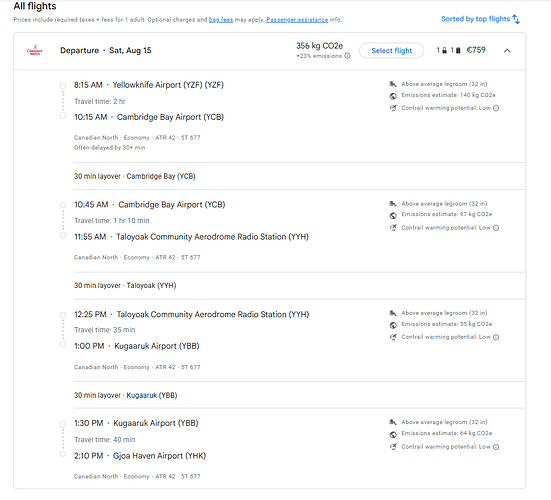The width and height of the screenshot is (551, 500).
Task: Open emissions info icon beside +23% emissions
Action: pos(348,56)
